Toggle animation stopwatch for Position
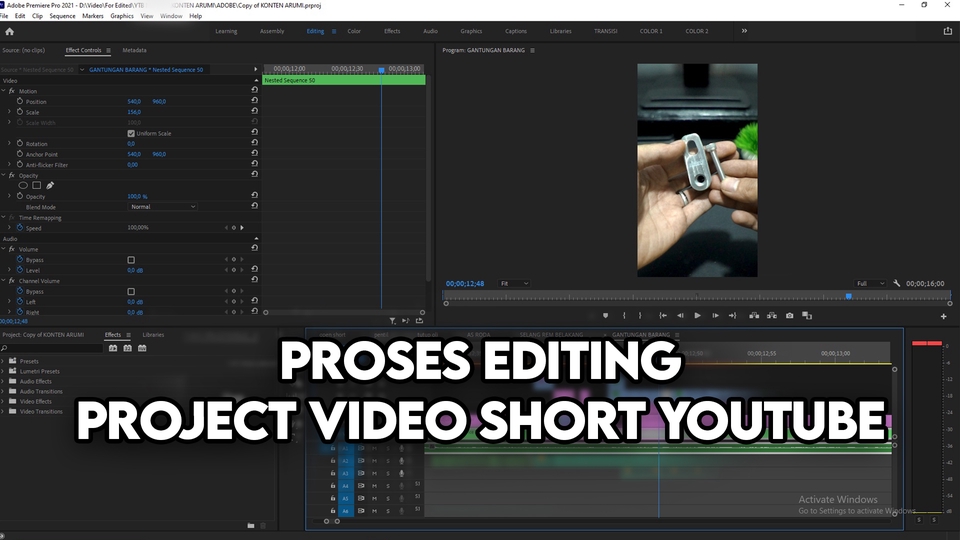 click(20, 101)
